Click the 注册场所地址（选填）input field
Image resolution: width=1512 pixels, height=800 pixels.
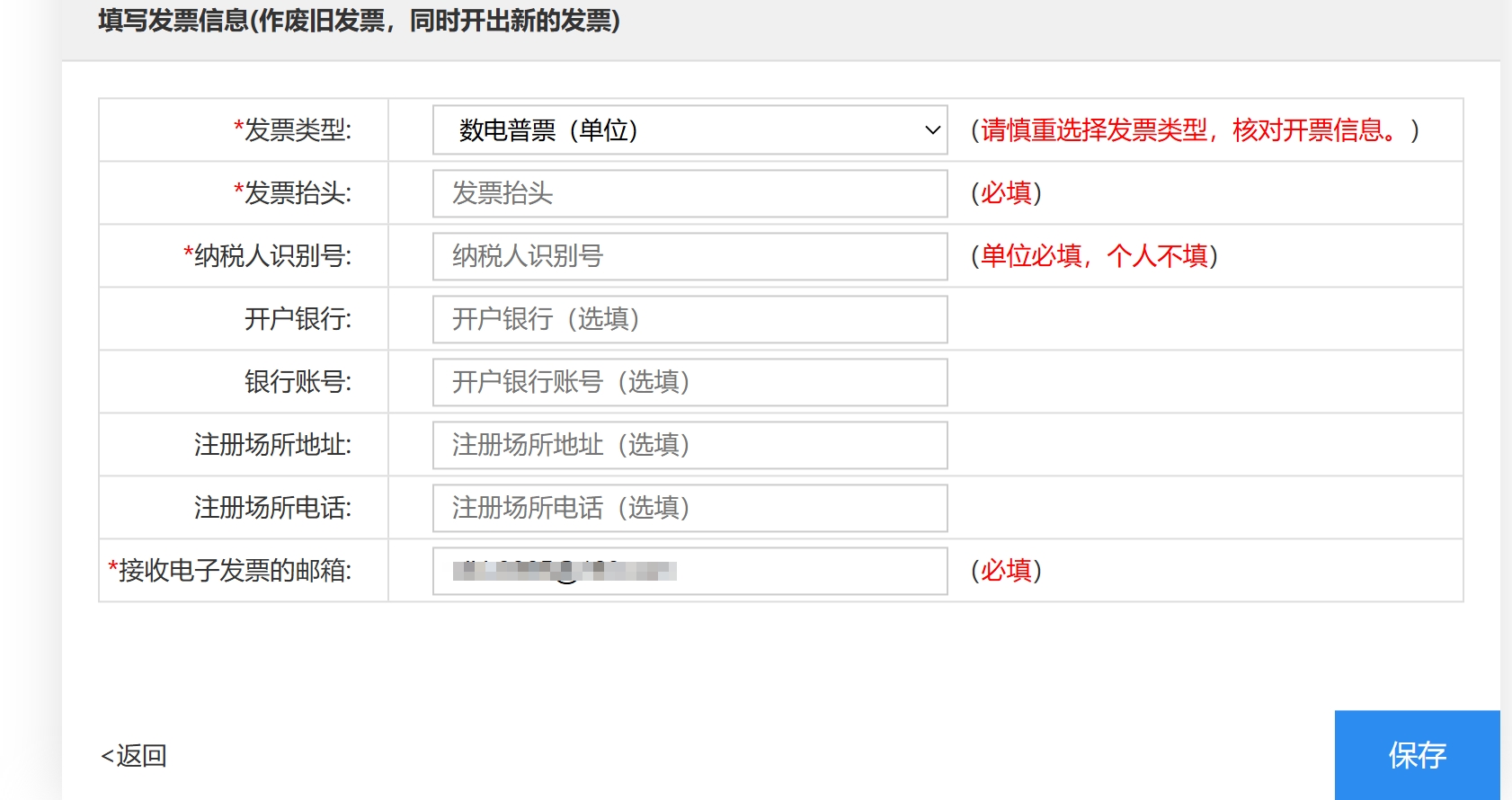click(x=689, y=445)
